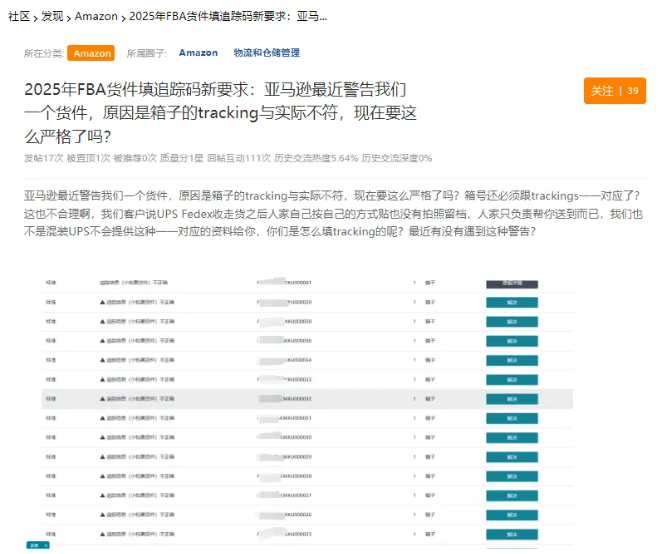
Task: Click 解决 for the row ending 000023
Action: pyautogui.click(x=512, y=535)
